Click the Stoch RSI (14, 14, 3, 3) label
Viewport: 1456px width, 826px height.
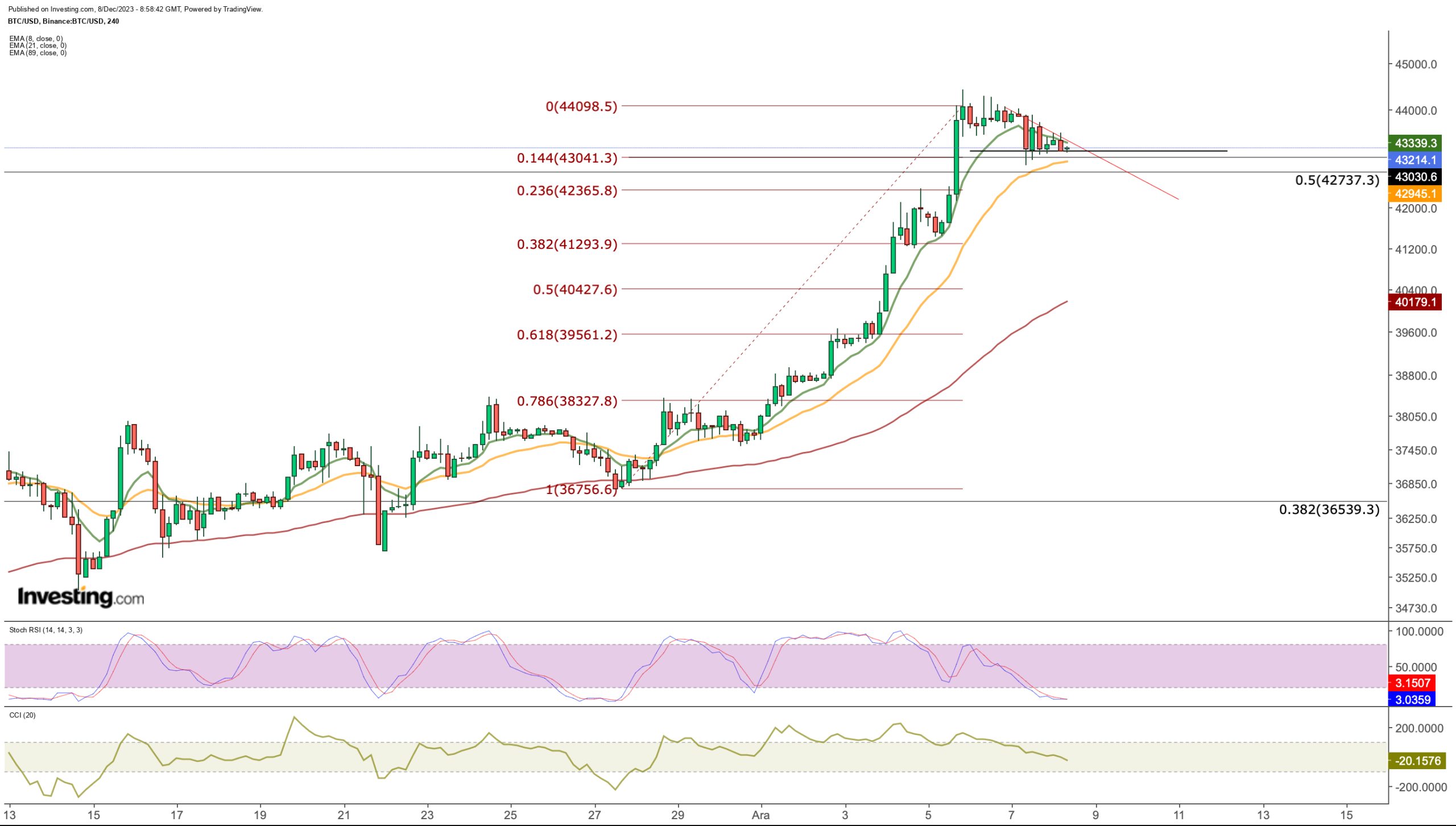(45, 630)
